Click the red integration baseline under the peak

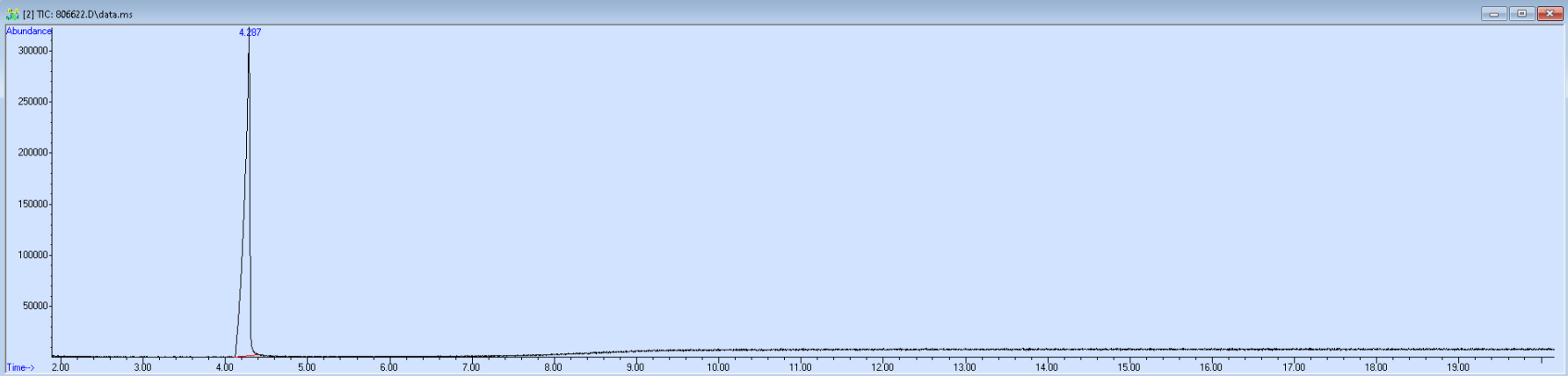click(x=247, y=356)
